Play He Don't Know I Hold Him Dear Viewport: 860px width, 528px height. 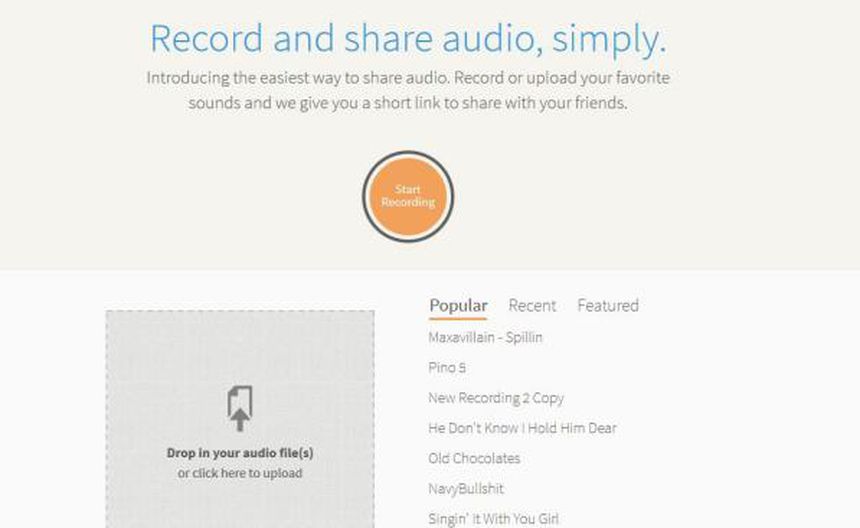522,428
